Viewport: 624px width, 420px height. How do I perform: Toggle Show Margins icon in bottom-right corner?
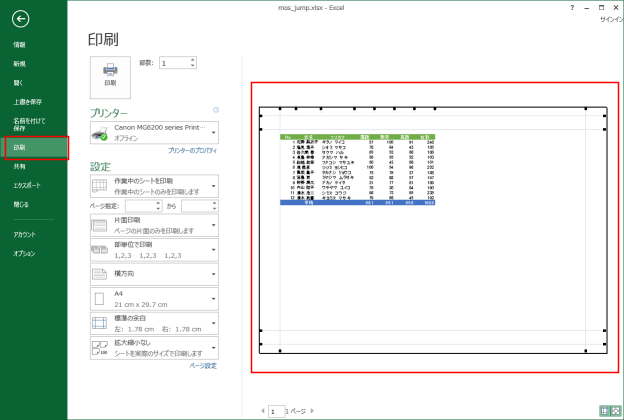604,411
